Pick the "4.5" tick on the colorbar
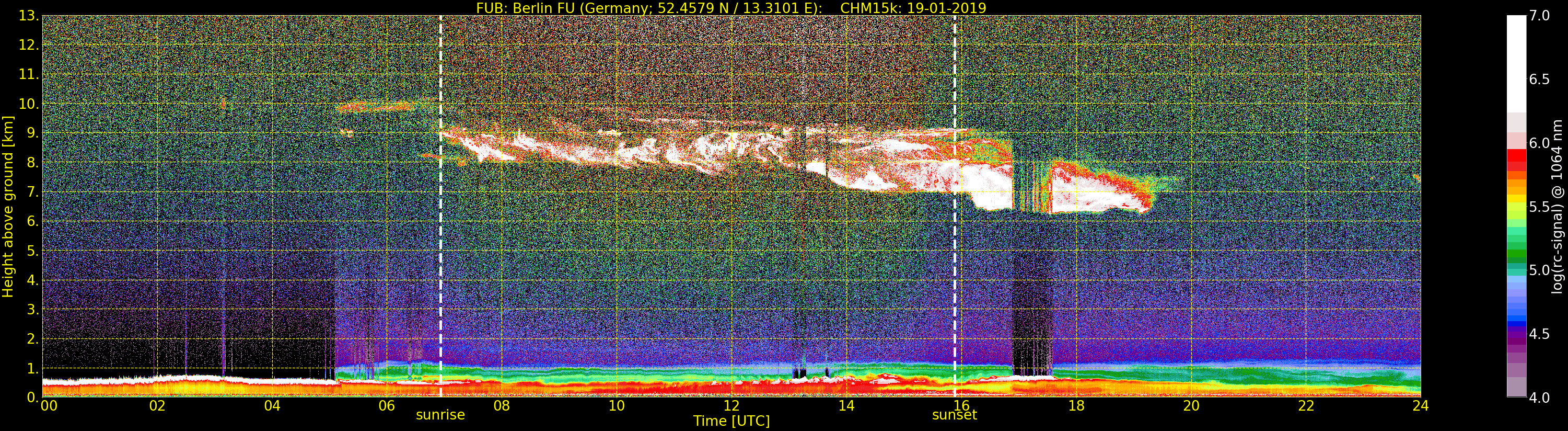Image resolution: width=1568 pixels, height=431 pixels. [1539, 334]
